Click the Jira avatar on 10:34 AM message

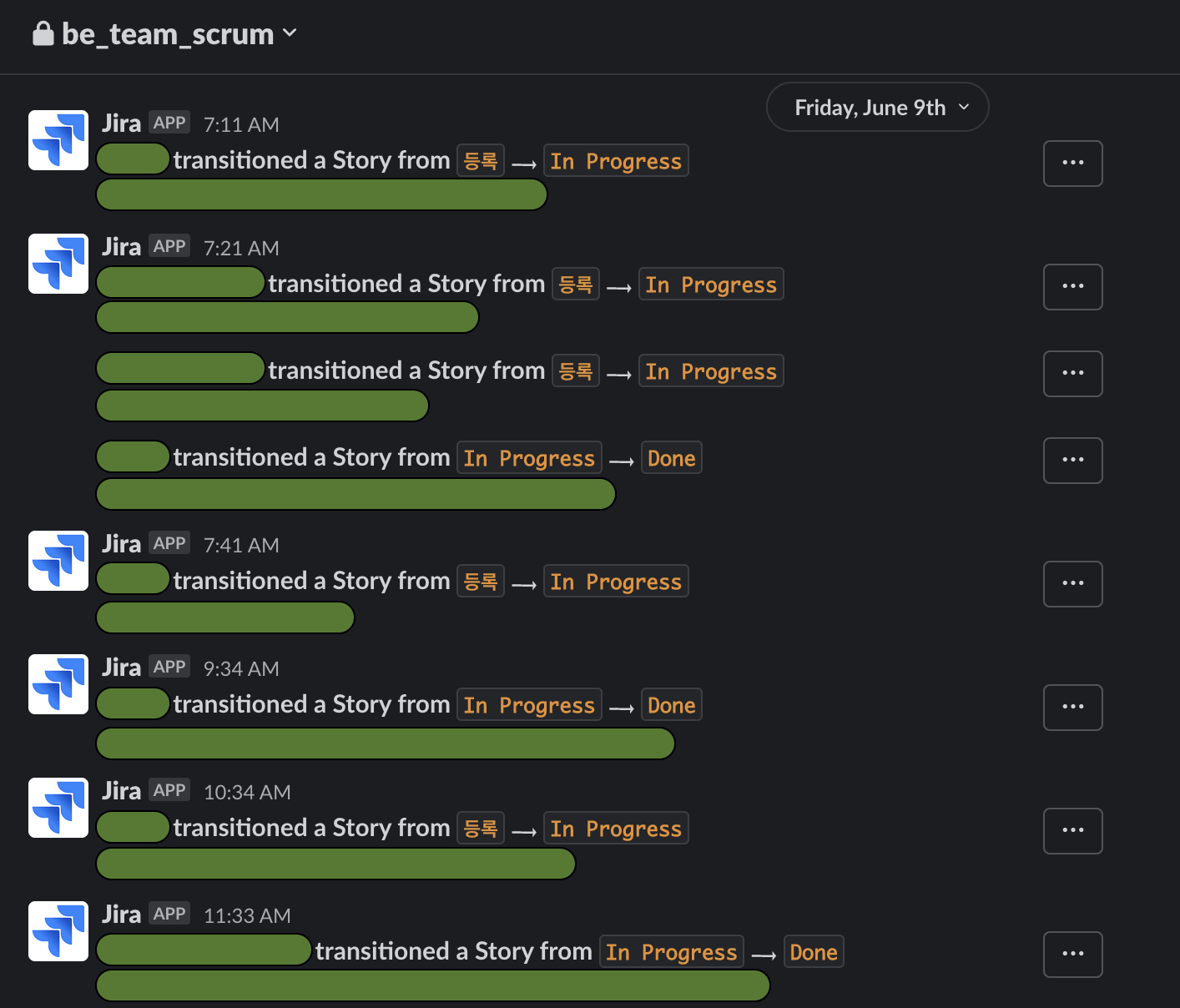(58, 808)
